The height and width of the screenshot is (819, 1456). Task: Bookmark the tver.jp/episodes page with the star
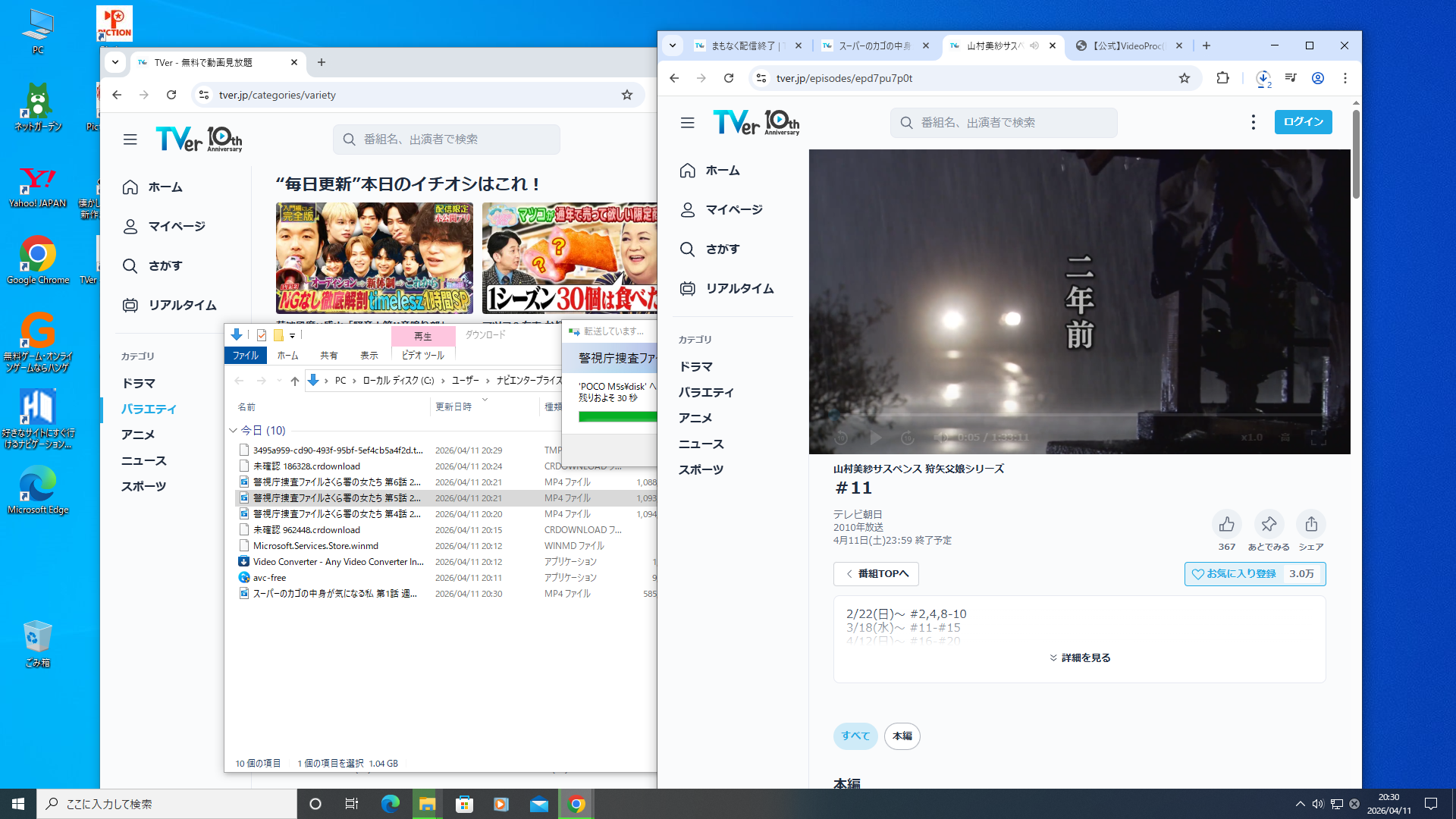[1185, 78]
